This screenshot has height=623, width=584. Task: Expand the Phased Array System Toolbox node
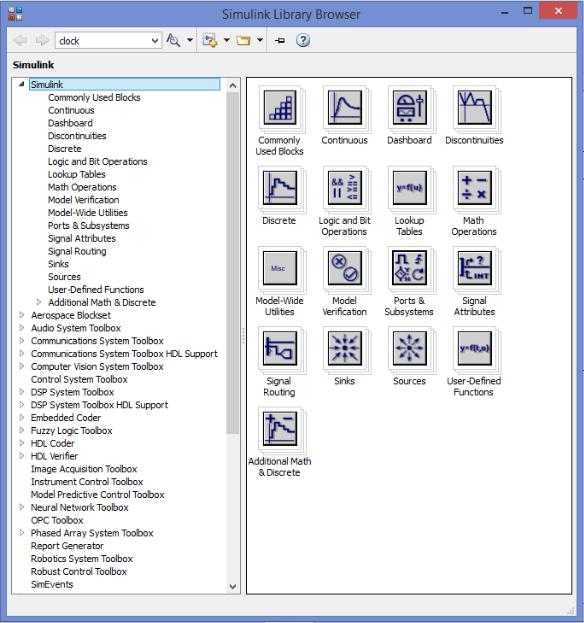pos(22,532)
